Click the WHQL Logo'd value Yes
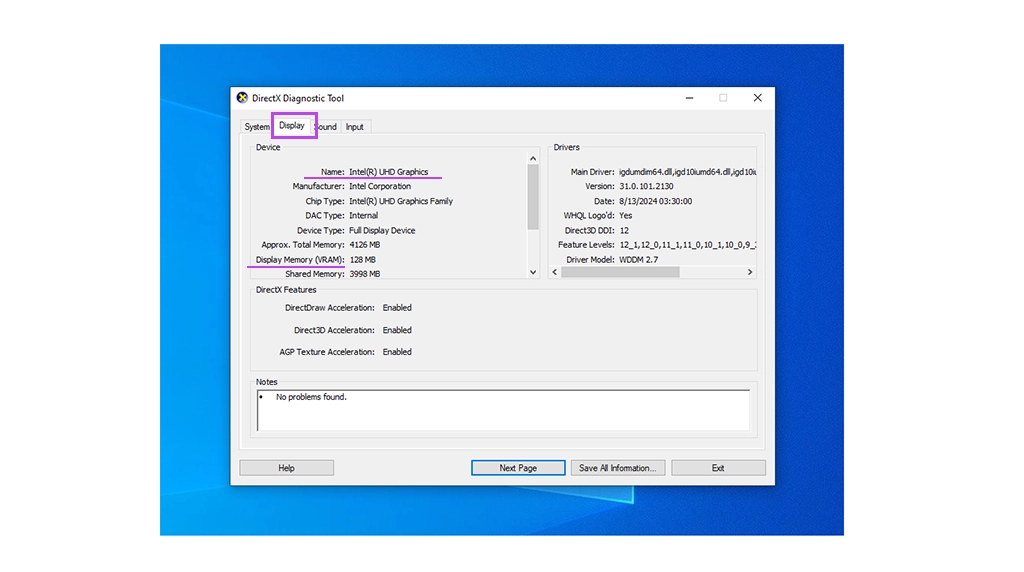The image size is (1024, 572). [x=626, y=215]
